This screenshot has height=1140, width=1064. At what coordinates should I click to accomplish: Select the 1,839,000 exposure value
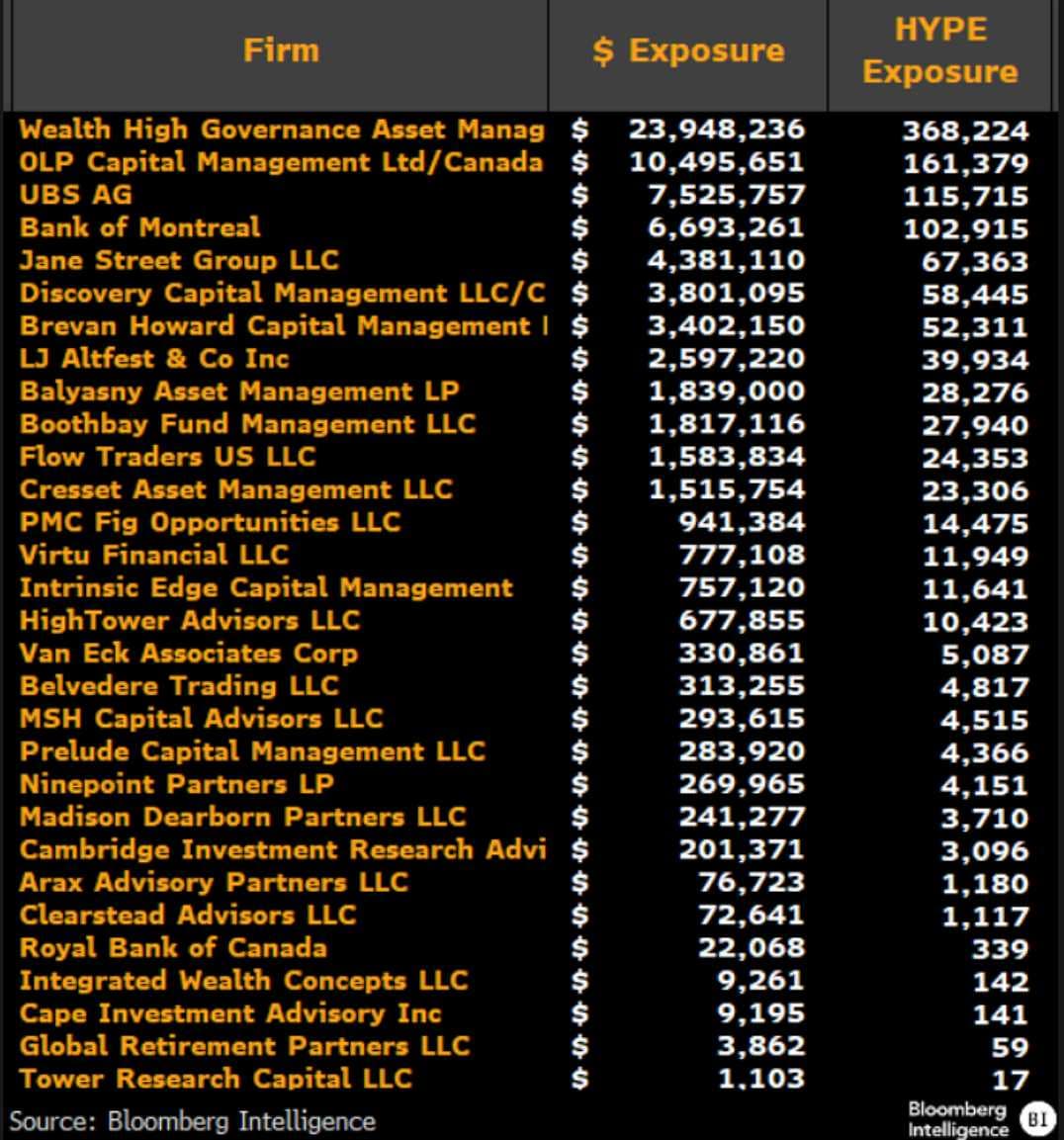(x=726, y=392)
